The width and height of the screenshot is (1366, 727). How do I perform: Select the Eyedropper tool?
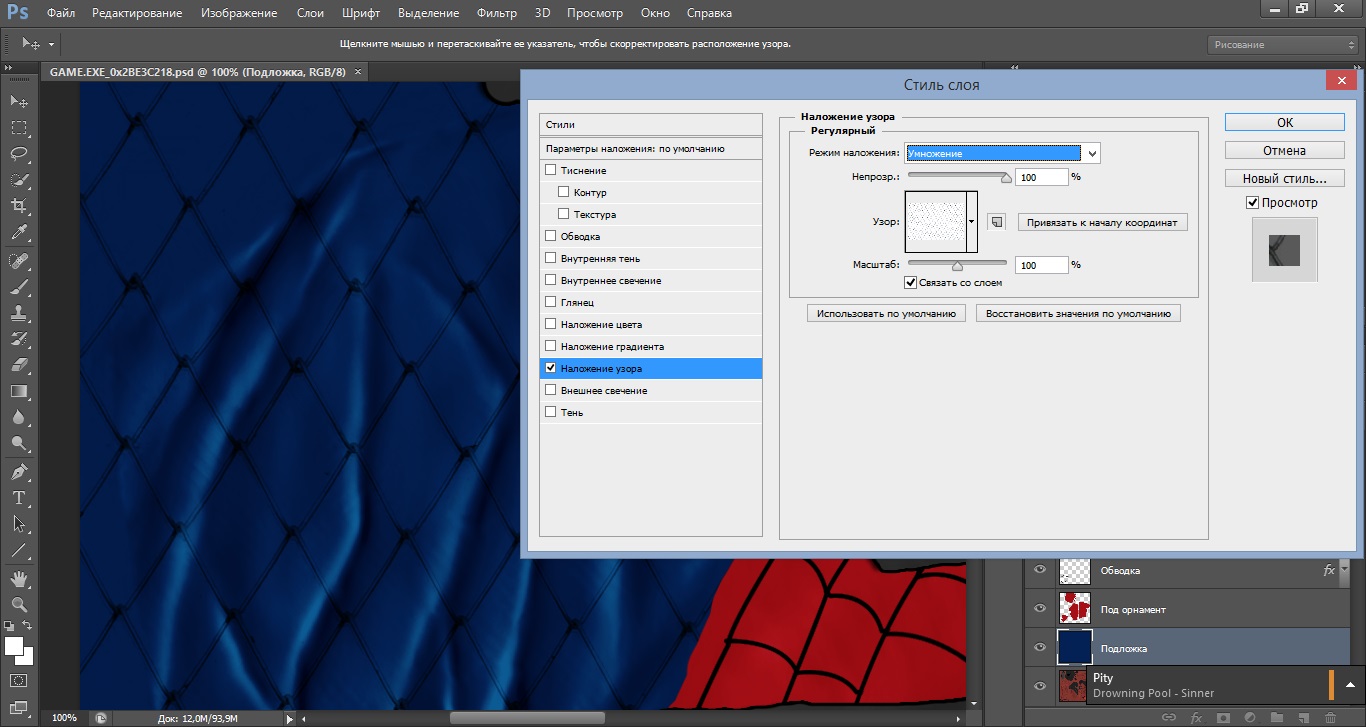coord(19,231)
